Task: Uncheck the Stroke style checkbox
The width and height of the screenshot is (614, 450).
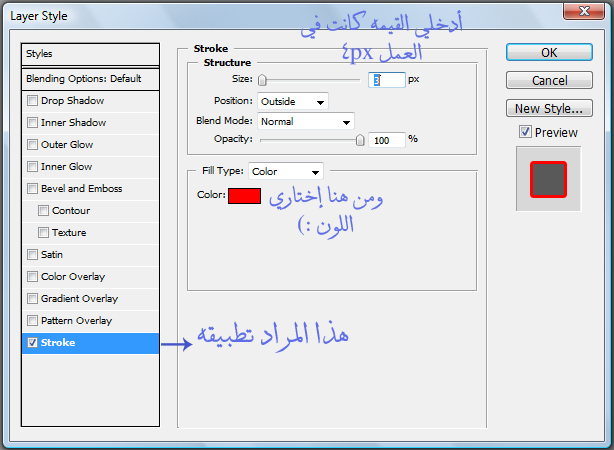Action: [x=33, y=343]
